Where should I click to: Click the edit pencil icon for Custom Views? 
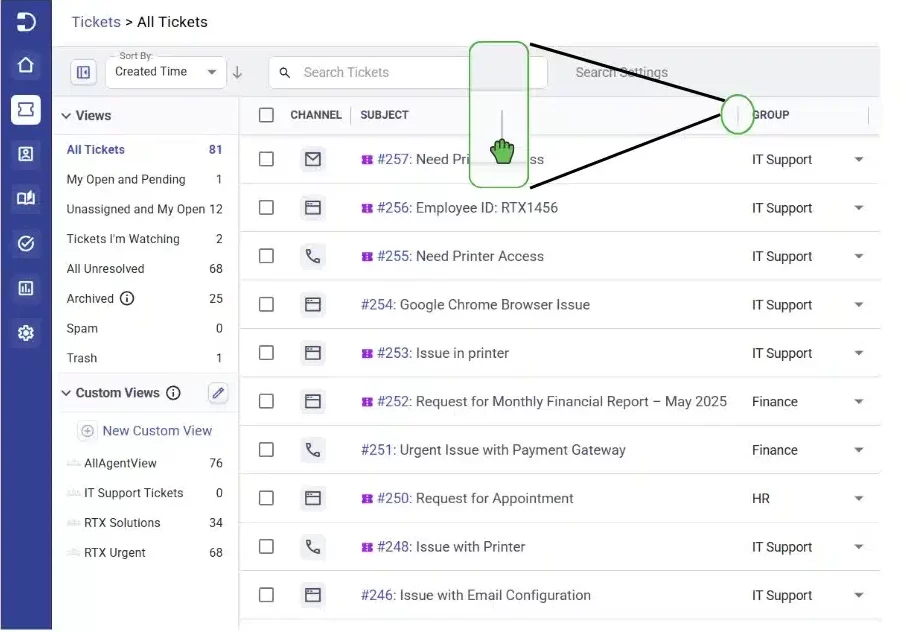coord(218,393)
